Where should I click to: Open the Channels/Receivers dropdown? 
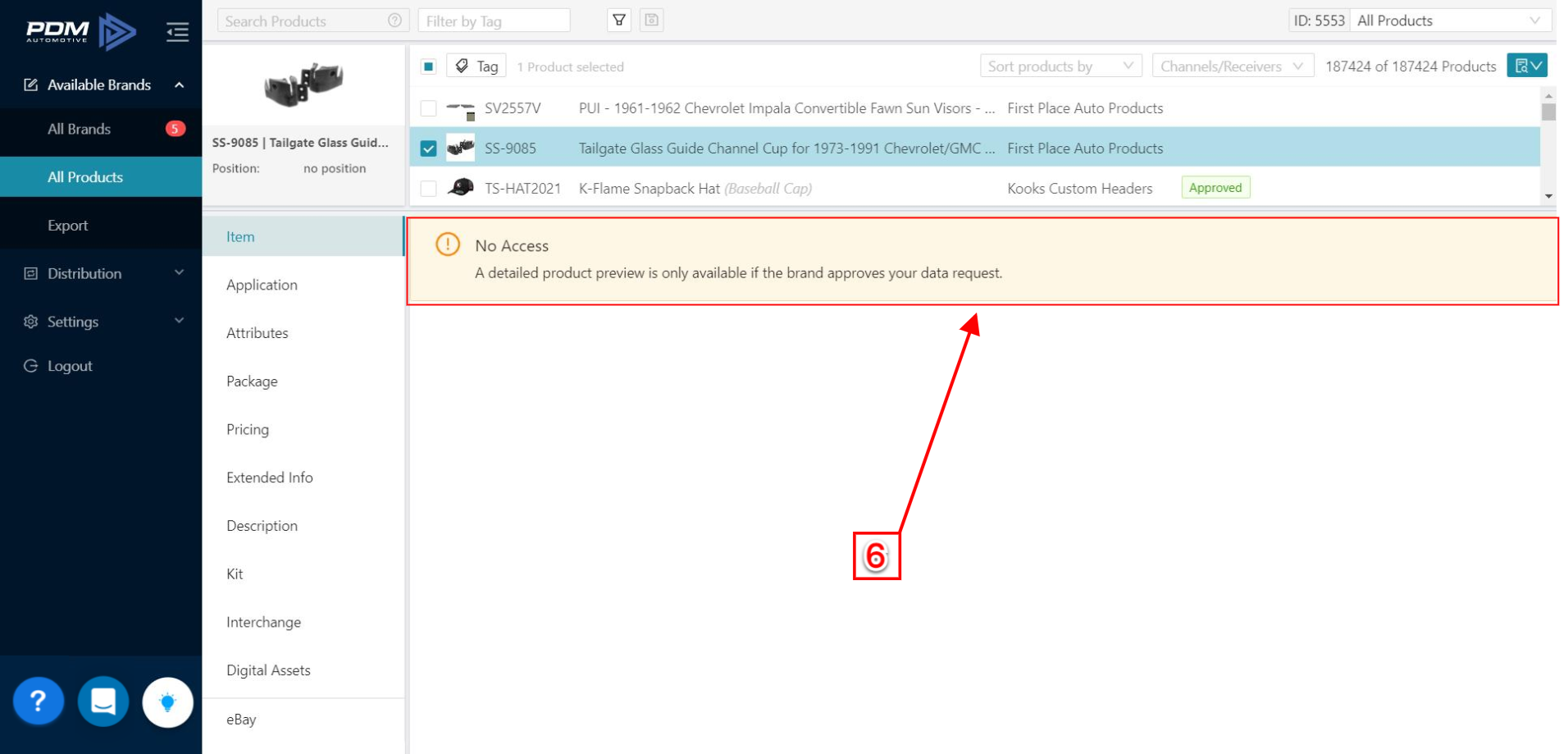click(1233, 66)
